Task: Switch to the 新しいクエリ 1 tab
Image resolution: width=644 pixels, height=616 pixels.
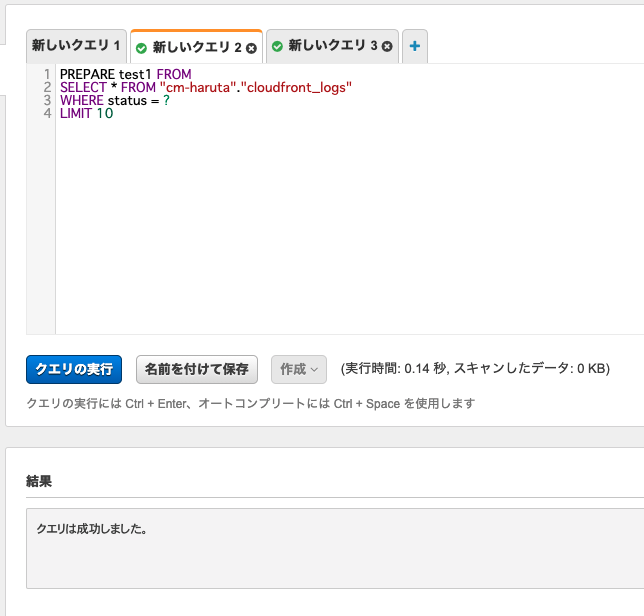Action: point(76,46)
